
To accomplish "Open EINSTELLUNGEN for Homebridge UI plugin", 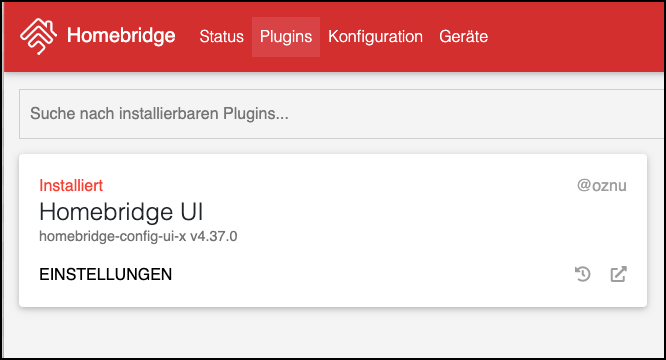I will [105, 274].
